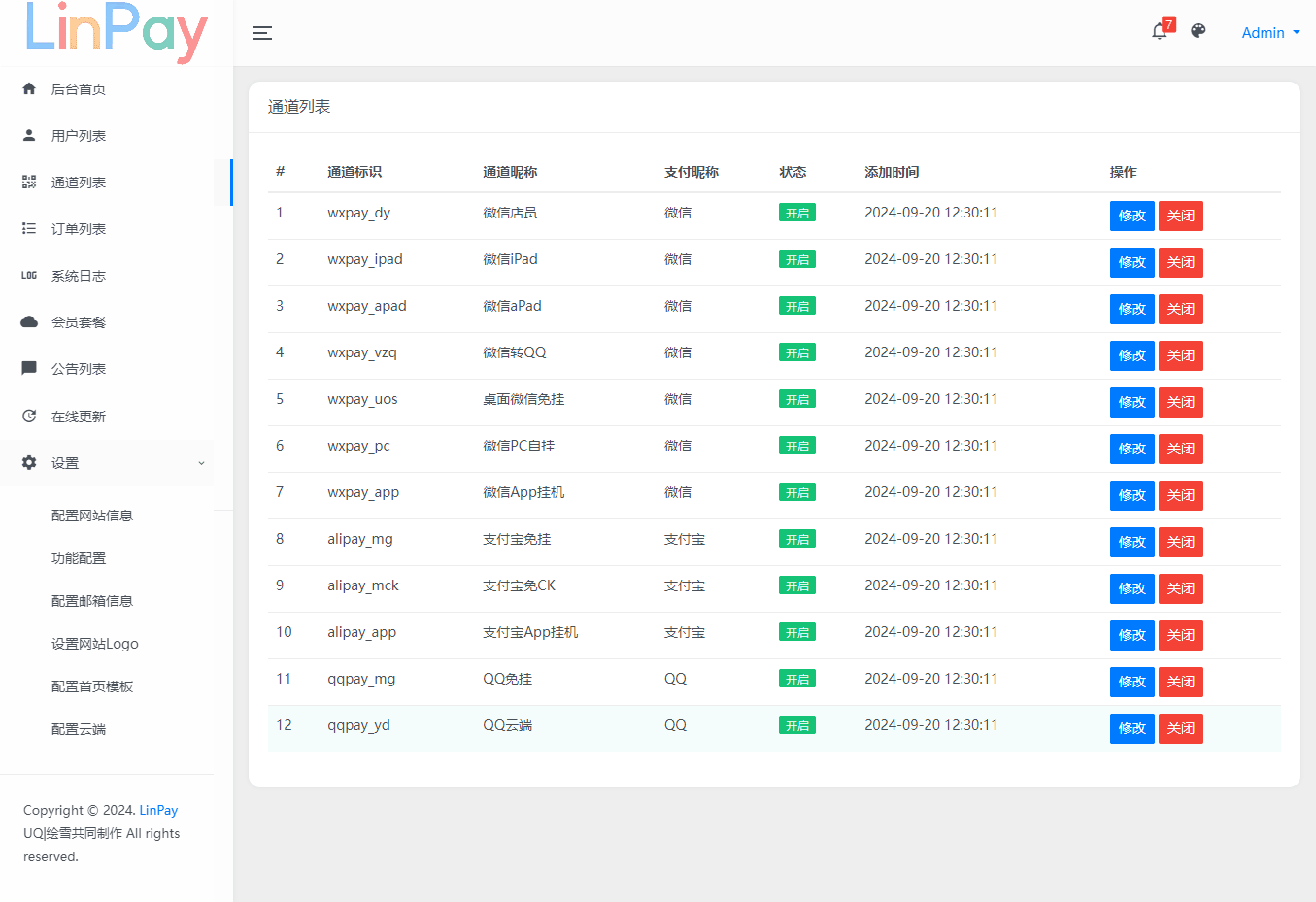Viewport: 1316px width, 902px height.
Task: Click 修改 for wxpay_apad row
Action: pyautogui.click(x=1132, y=309)
